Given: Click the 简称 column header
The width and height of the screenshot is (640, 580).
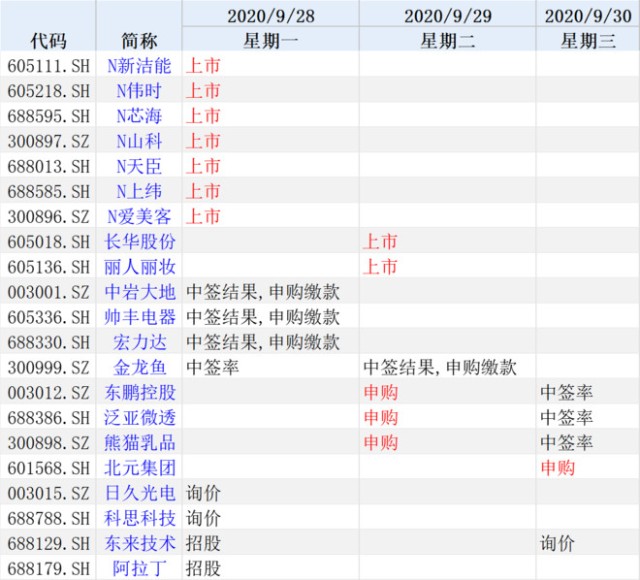Looking at the screenshot, I should tap(139, 39).
